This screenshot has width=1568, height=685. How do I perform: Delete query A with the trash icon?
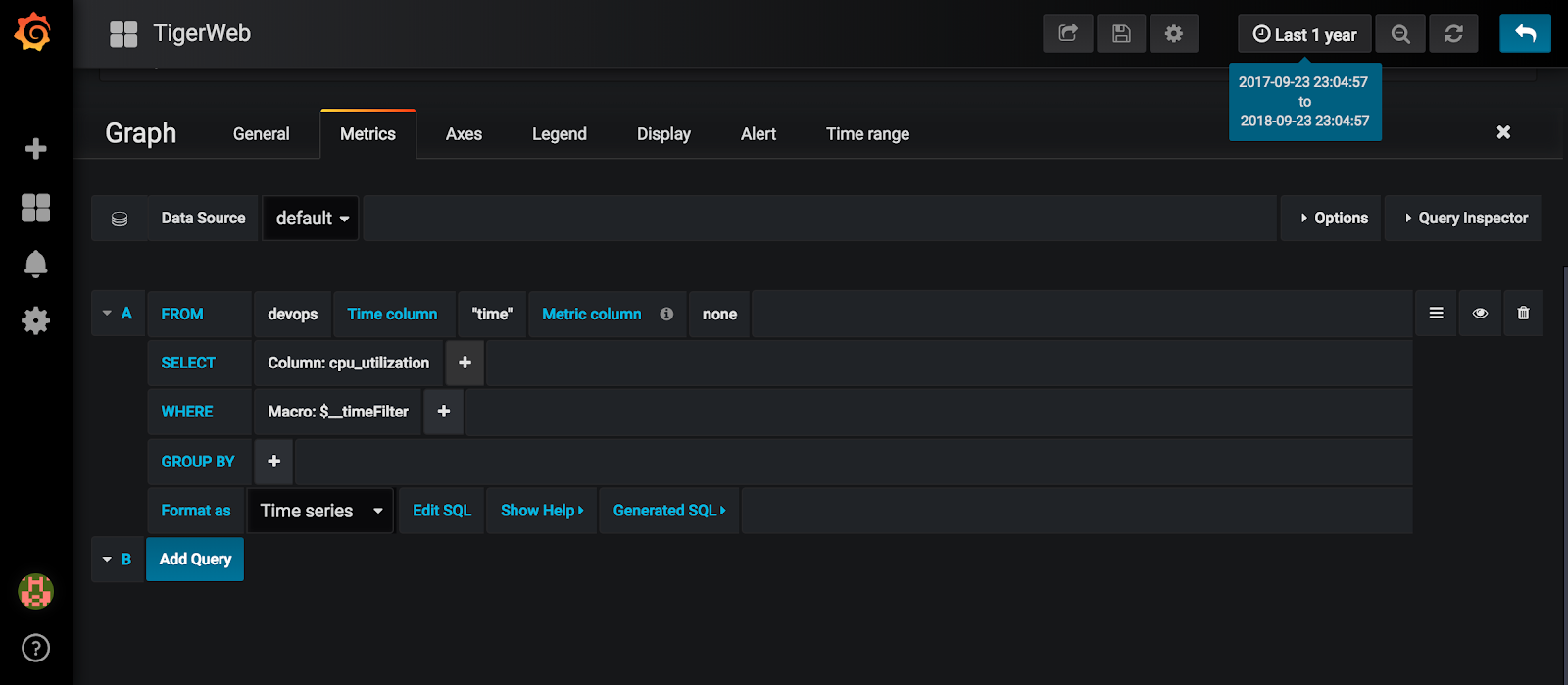coord(1523,314)
